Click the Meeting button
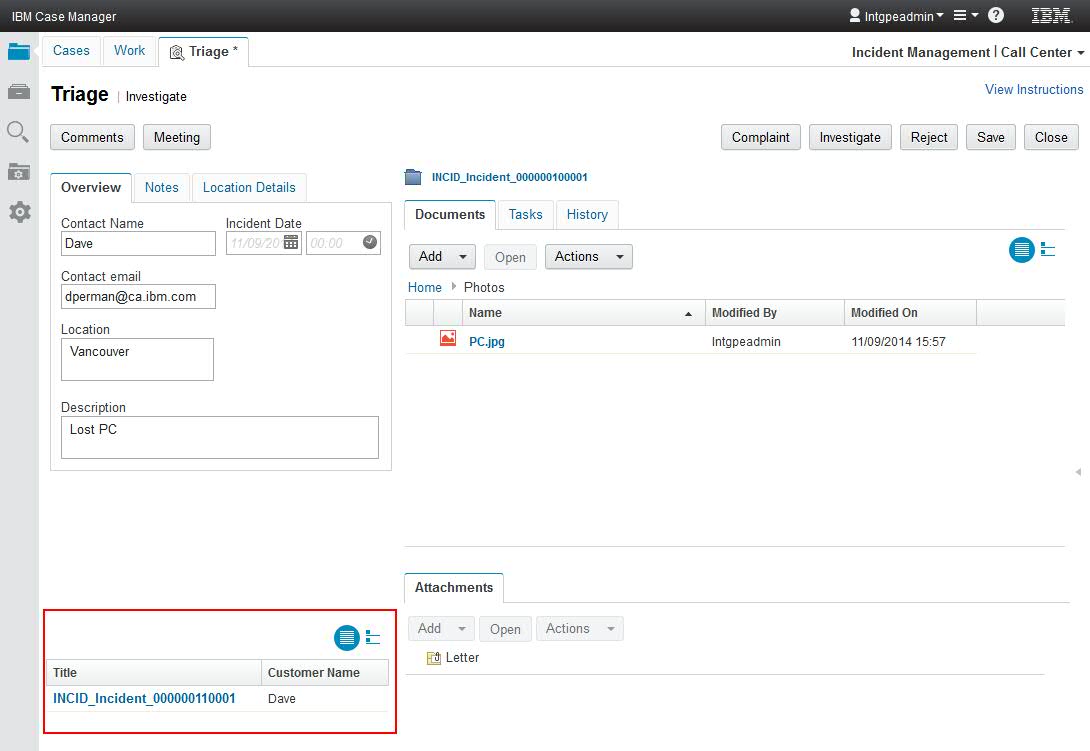Image resolution: width=1090 pixels, height=751 pixels. pos(177,137)
